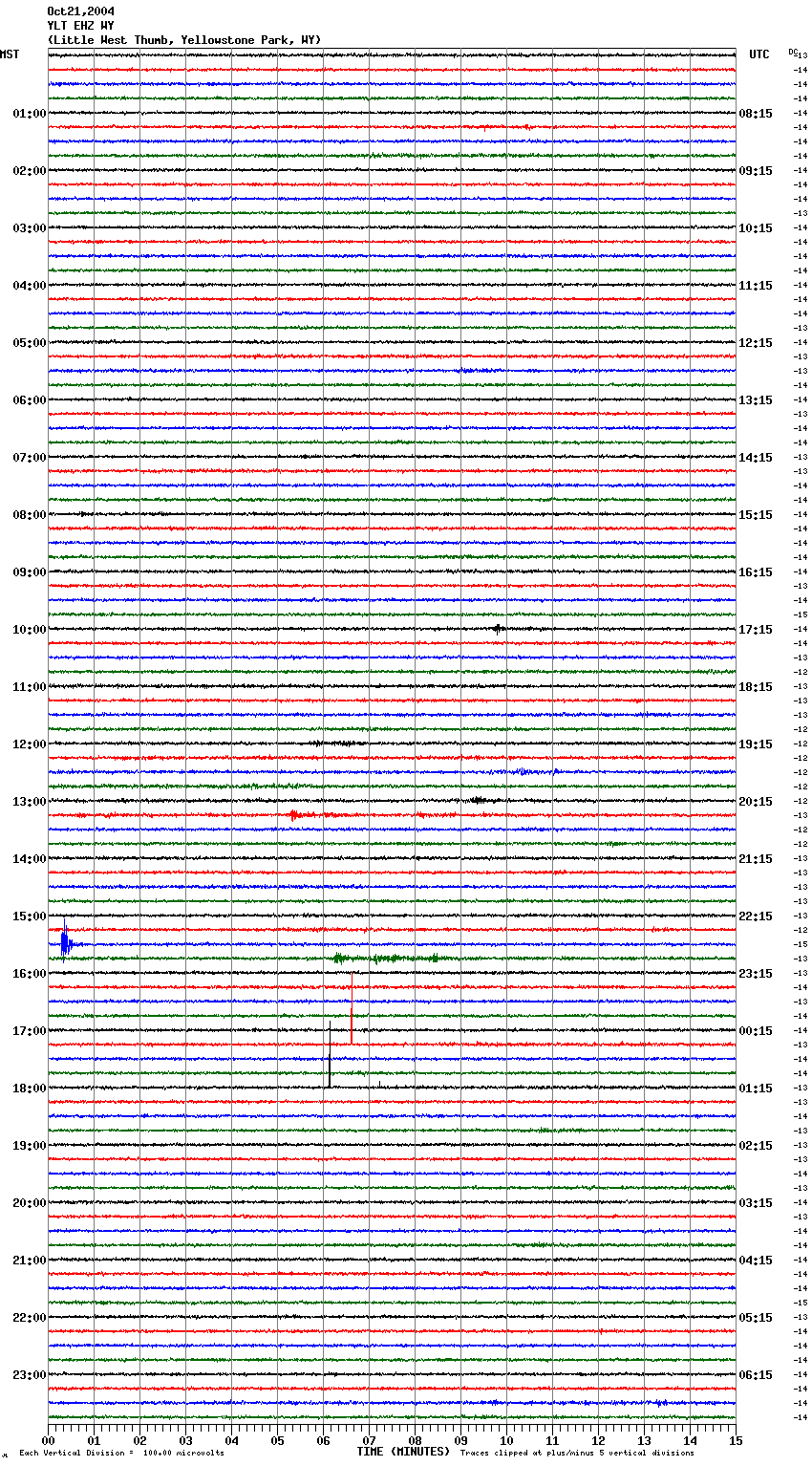Click the "UTC" column header
The width and height of the screenshot is (812, 1466).
click(759, 54)
